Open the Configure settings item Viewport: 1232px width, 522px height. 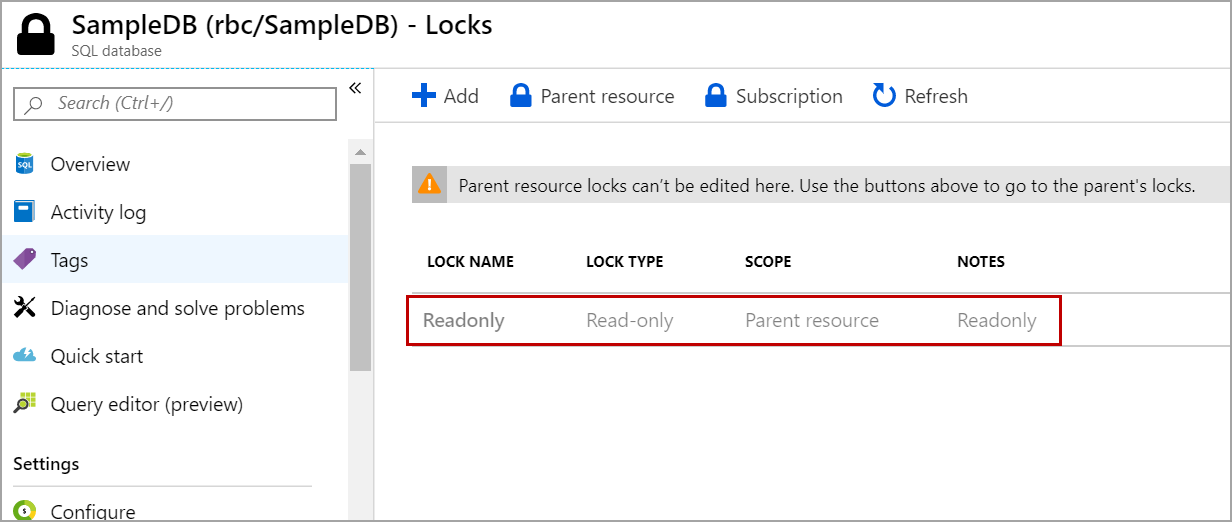click(x=93, y=511)
